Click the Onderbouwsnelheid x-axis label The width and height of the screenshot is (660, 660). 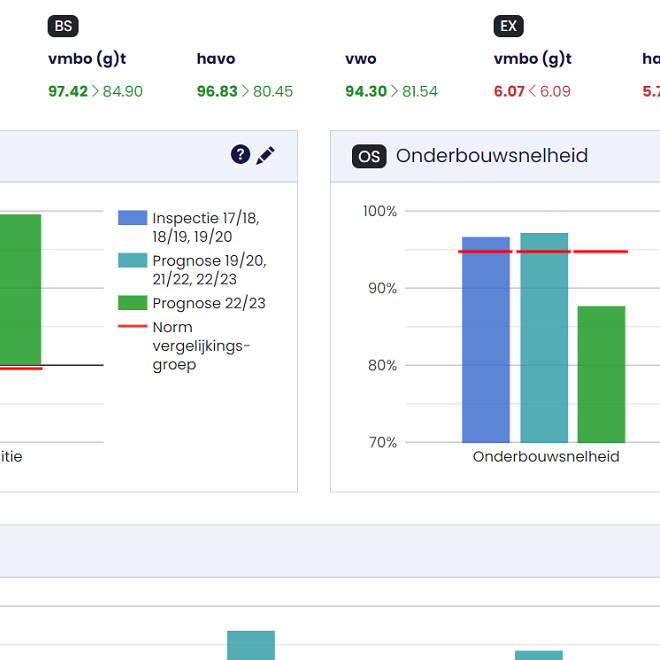coord(546,457)
